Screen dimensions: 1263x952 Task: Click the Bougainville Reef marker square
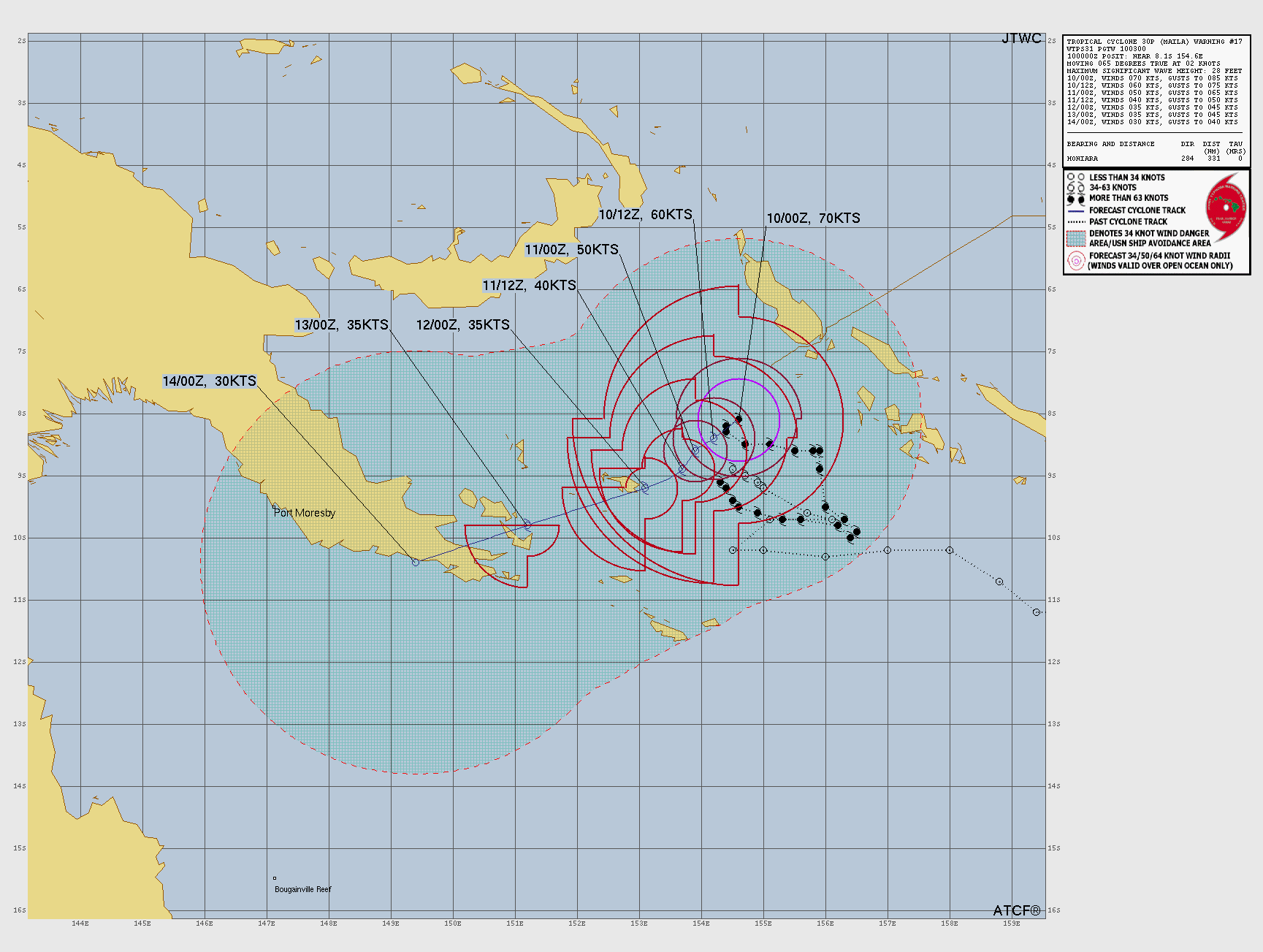coord(275,880)
